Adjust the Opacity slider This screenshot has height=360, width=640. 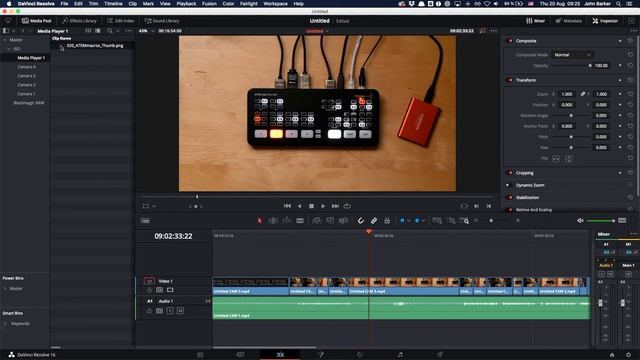click(x=571, y=65)
